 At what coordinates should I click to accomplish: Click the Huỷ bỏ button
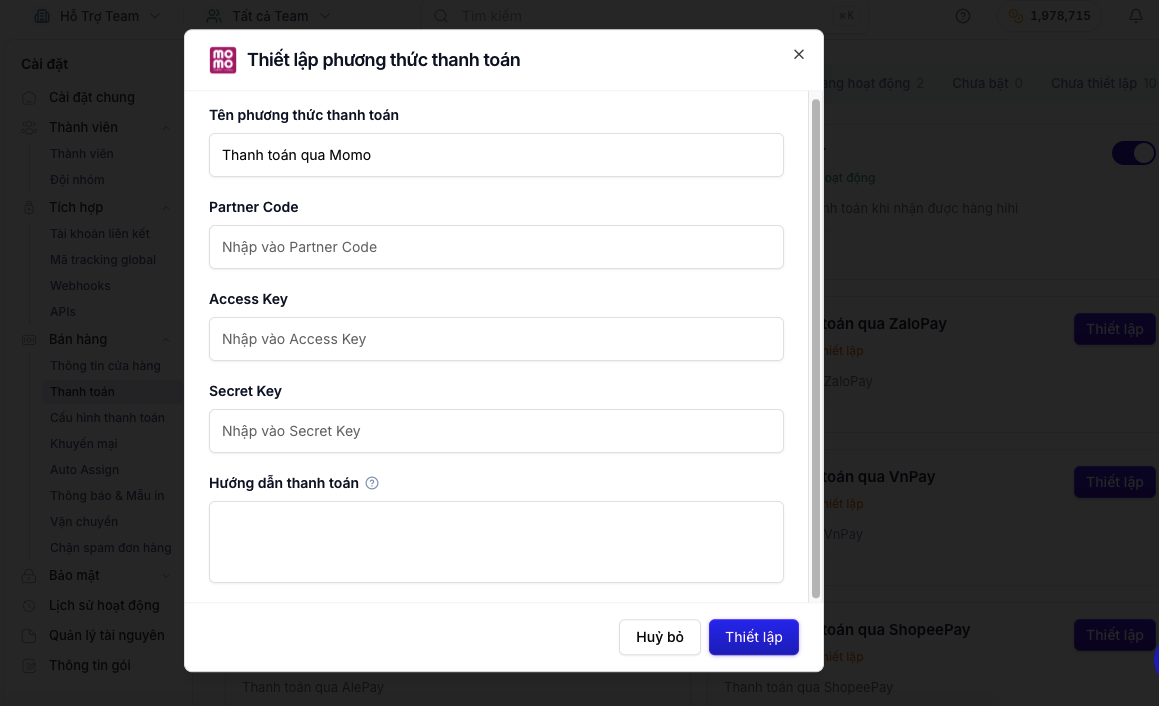coord(659,637)
